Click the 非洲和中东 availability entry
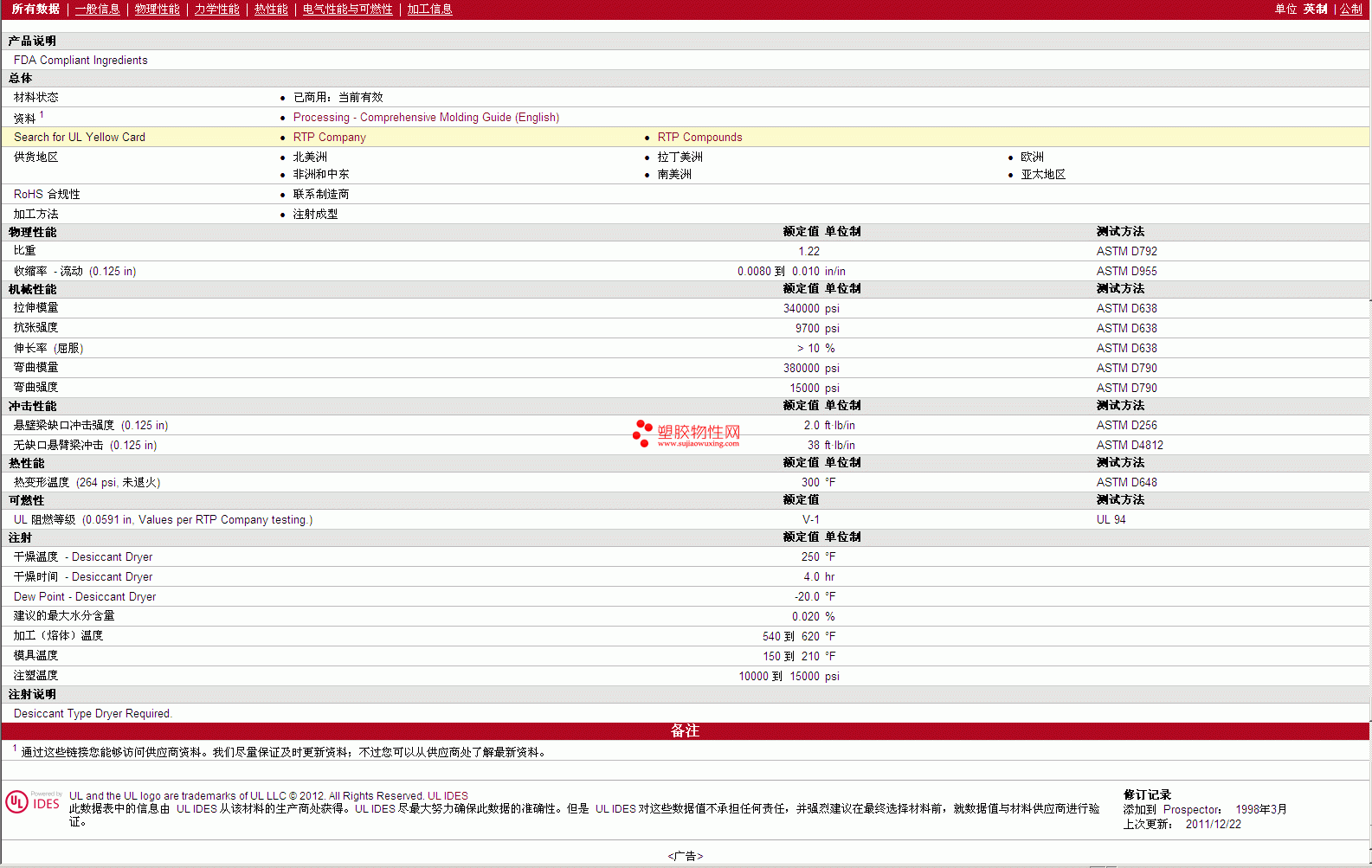This screenshot has height=868, width=1372. (x=321, y=175)
